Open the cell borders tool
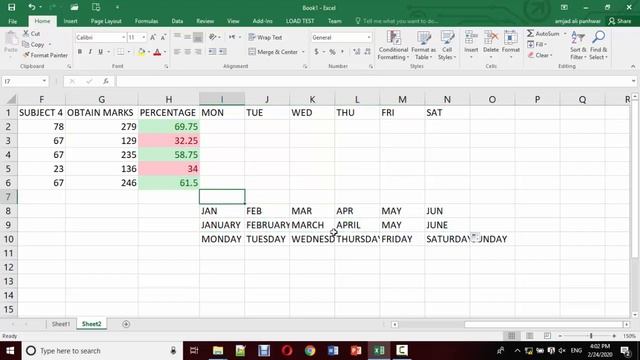 pyautogui.click(x=120, y=52)
